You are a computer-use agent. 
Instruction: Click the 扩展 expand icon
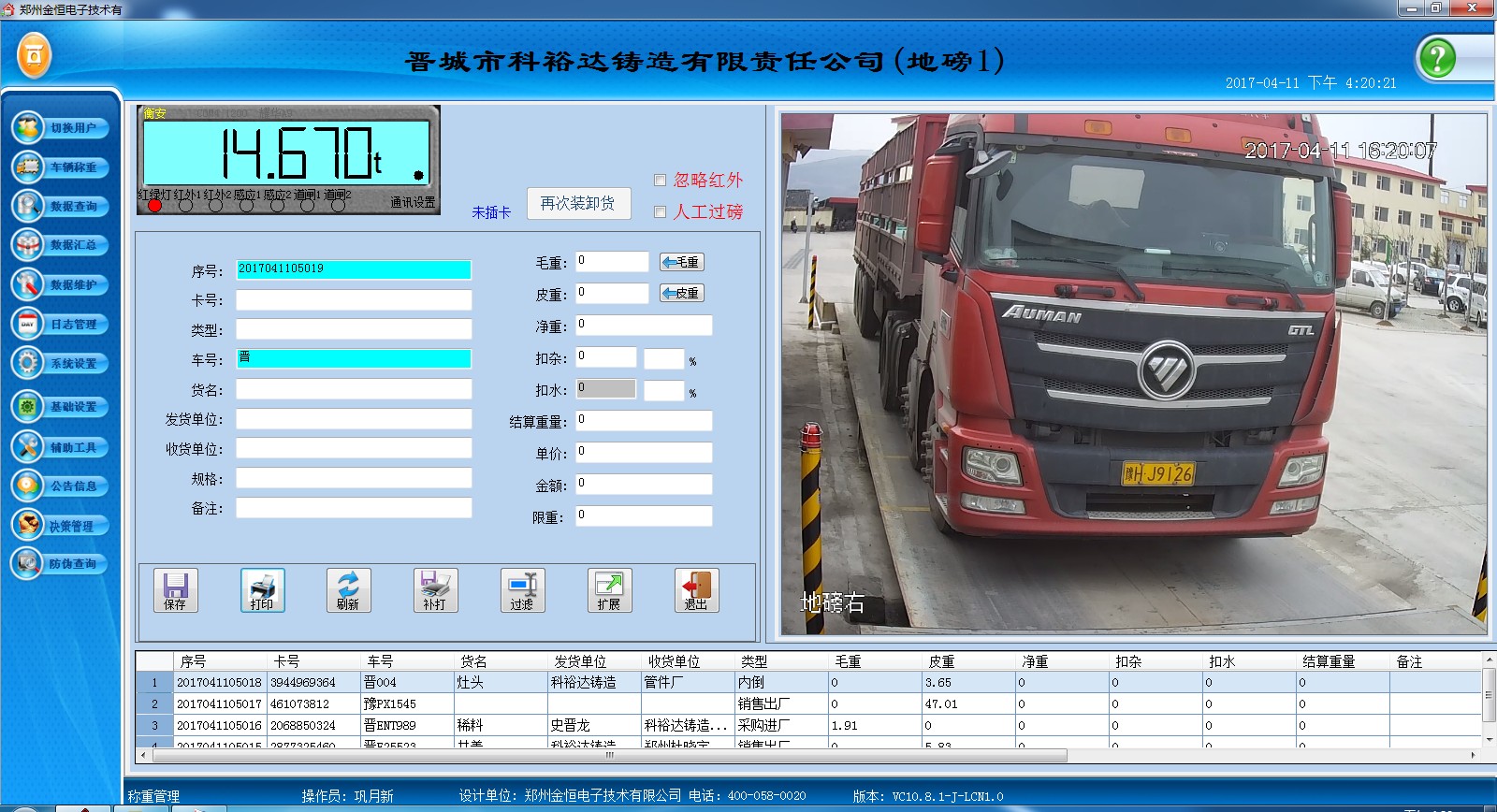pos(609,590)
